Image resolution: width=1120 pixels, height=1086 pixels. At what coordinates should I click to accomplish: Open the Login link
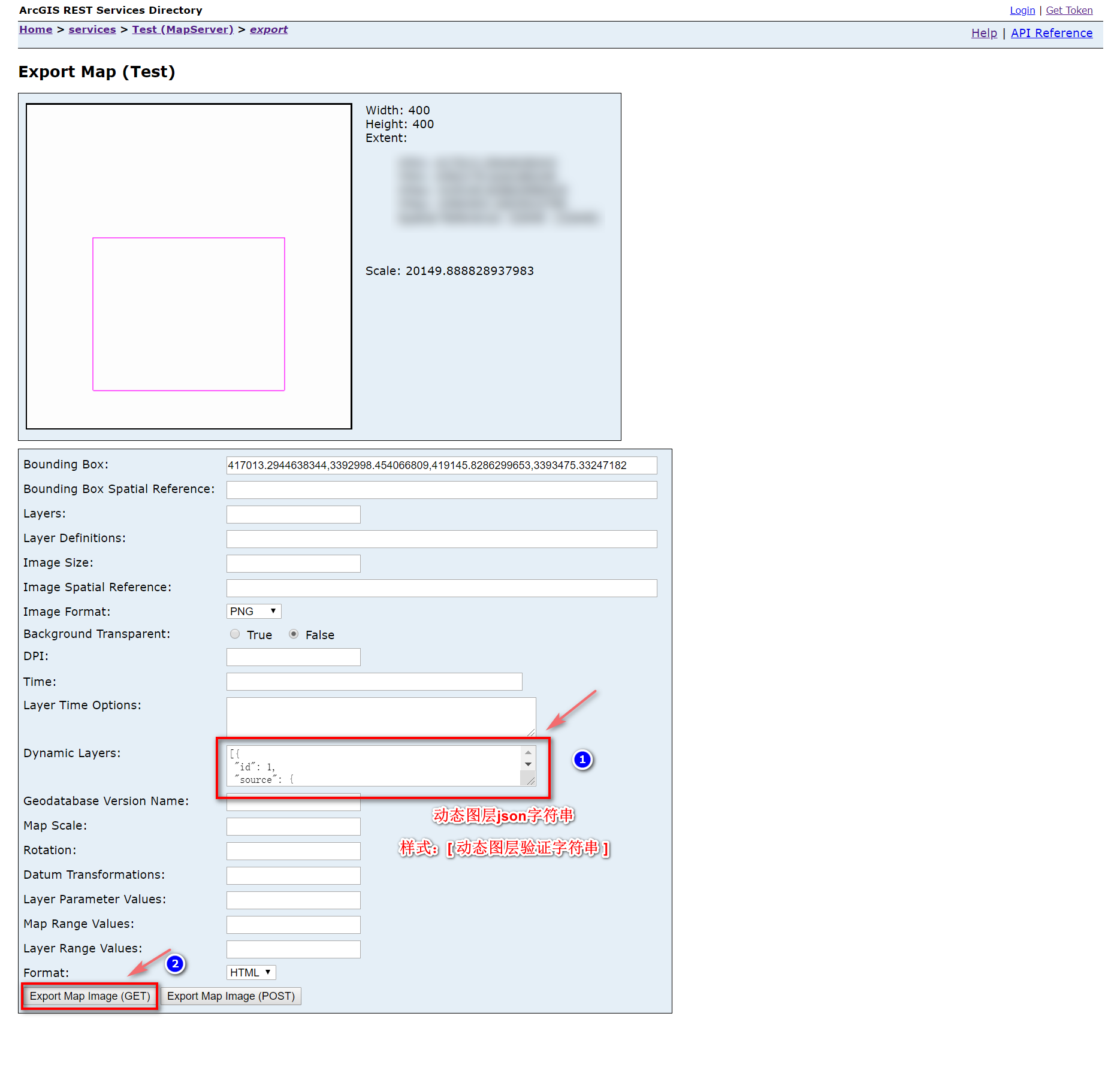[x=1022, y=10]
